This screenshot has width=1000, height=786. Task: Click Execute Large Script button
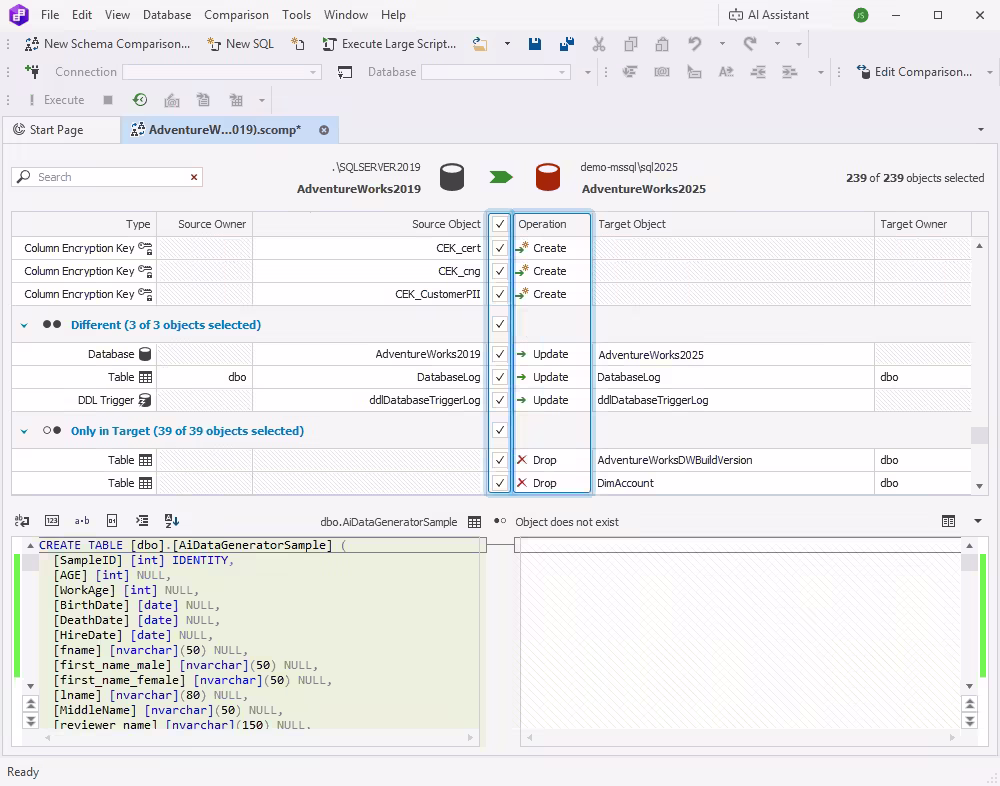[x=390, y=44]
